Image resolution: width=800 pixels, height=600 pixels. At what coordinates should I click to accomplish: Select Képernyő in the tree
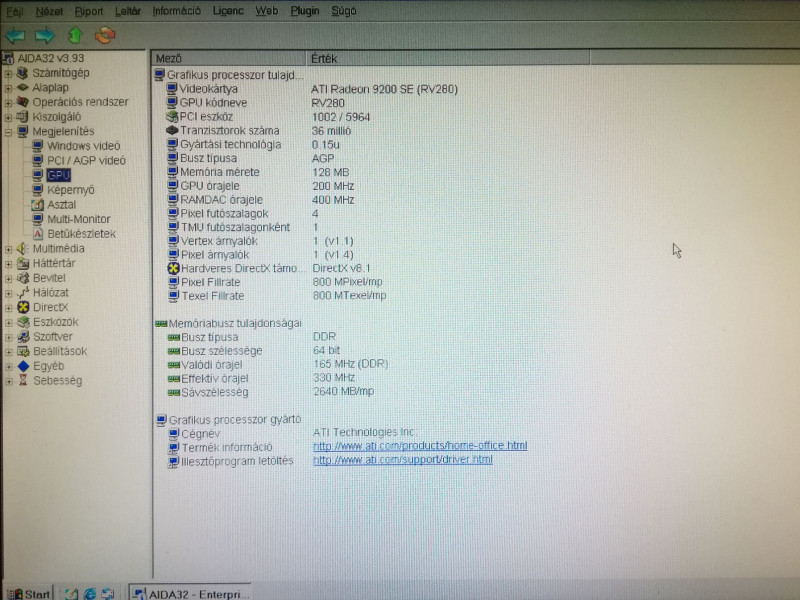(71, 190)
